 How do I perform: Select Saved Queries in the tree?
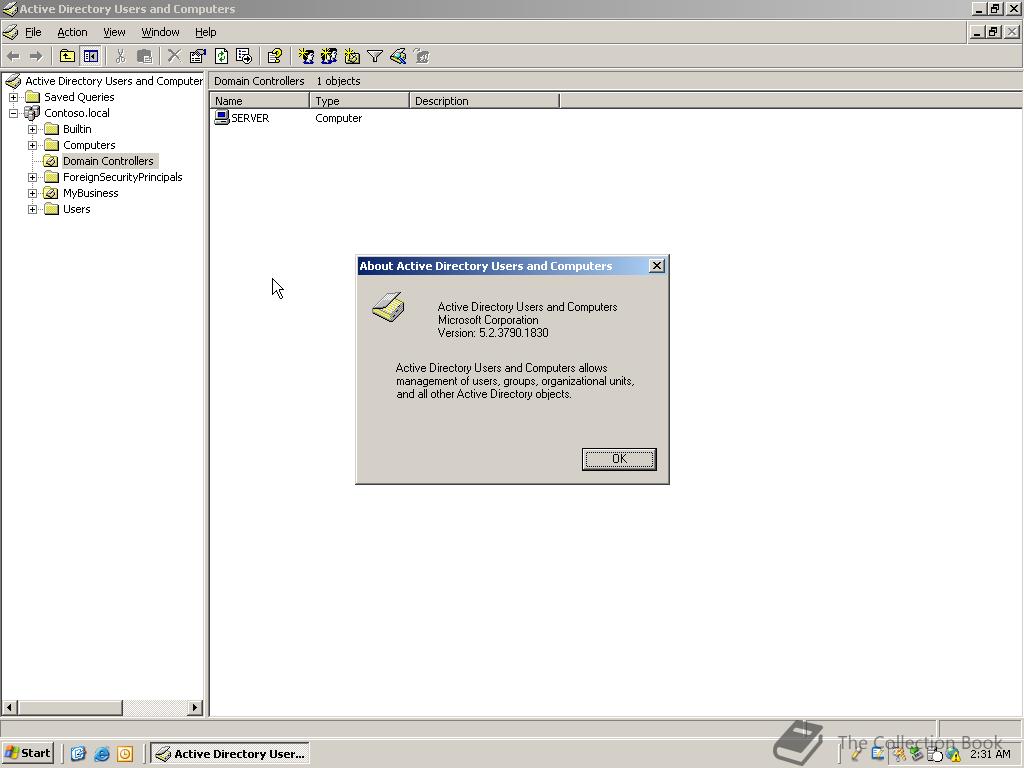(x=79, y=97)
